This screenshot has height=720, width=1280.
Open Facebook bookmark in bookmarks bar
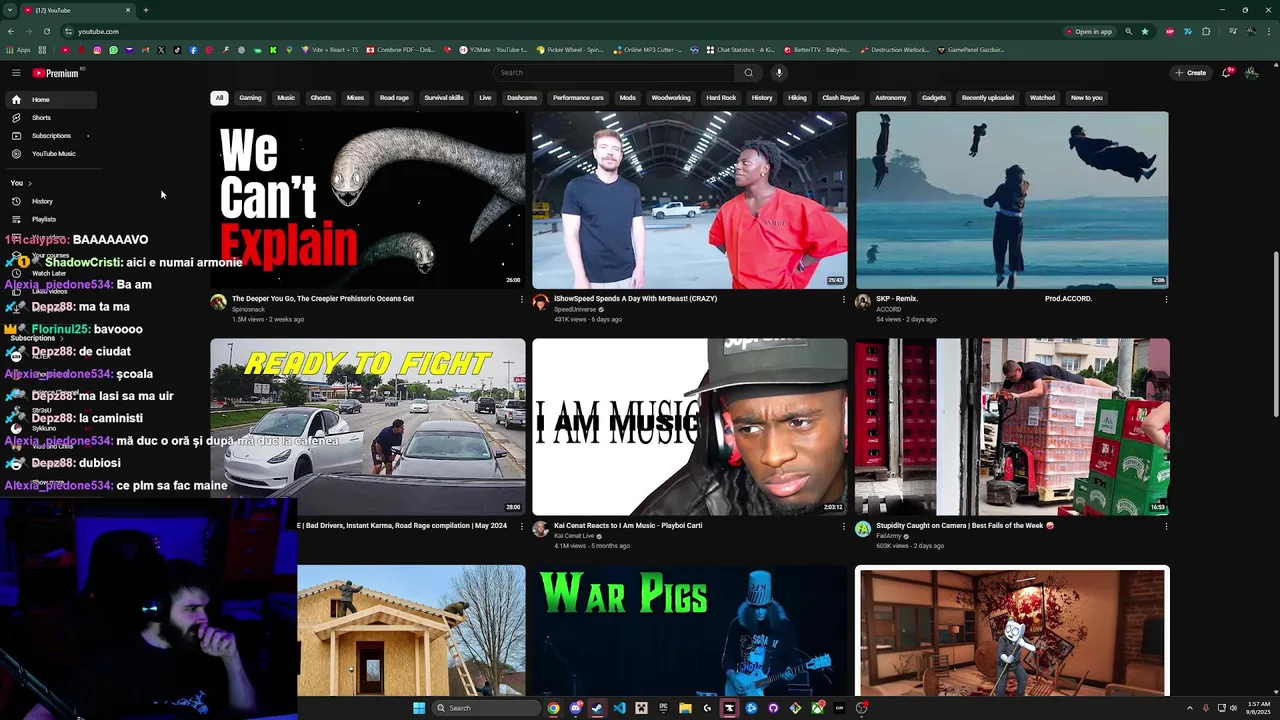pyautogui.click(x=193, y=50)
